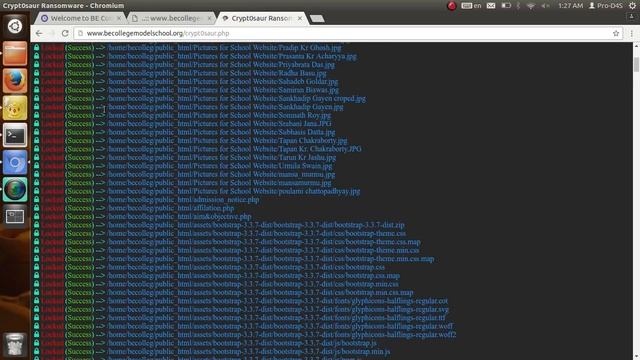Viewport: 640px width, 360px height.
Task: Click the 'admission_notice.php' file path
Action: point(183,200)
